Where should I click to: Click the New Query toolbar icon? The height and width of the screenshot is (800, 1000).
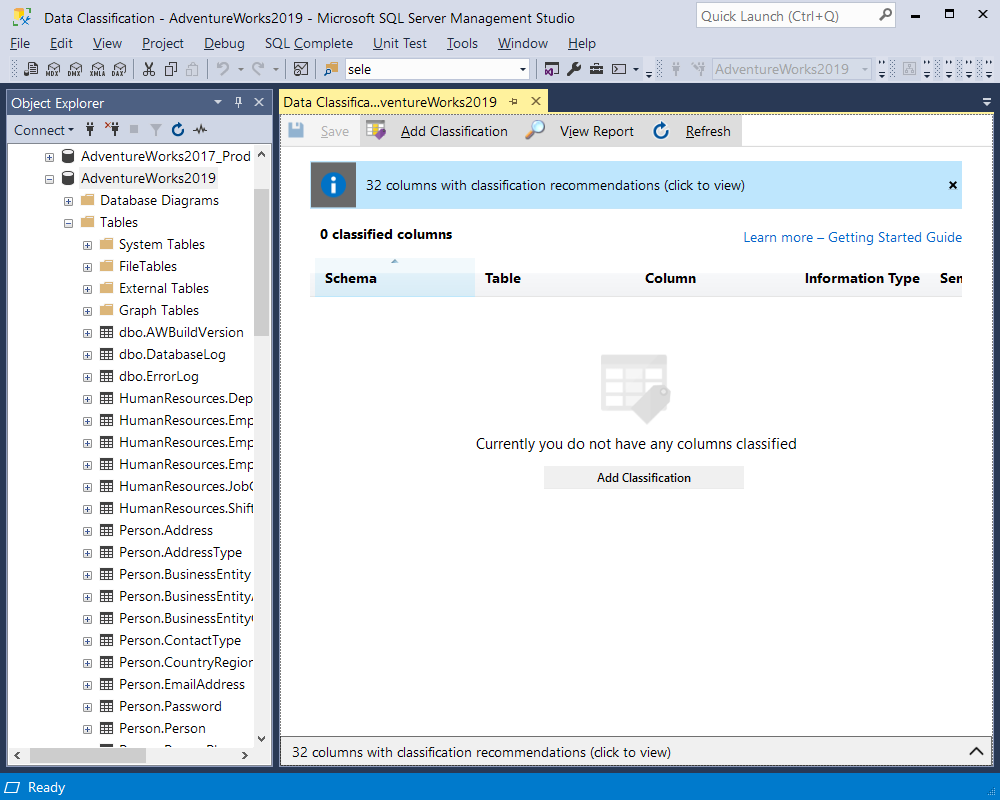[31, 69]
